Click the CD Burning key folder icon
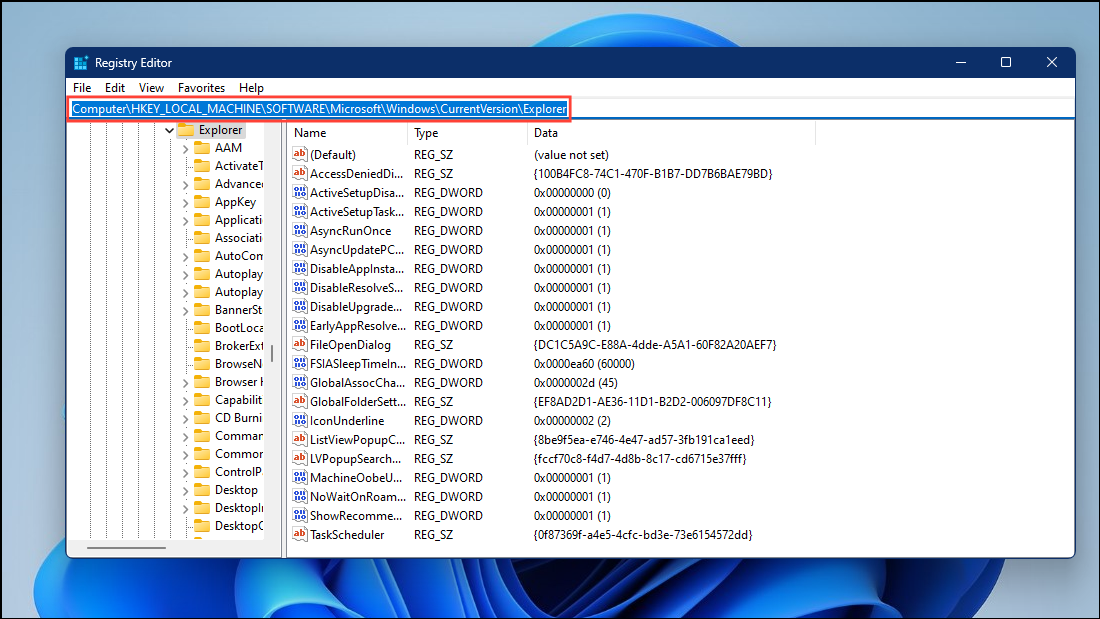Image resolution: width=1100 pixels, height=619 pixels. [x=200, y=417]
